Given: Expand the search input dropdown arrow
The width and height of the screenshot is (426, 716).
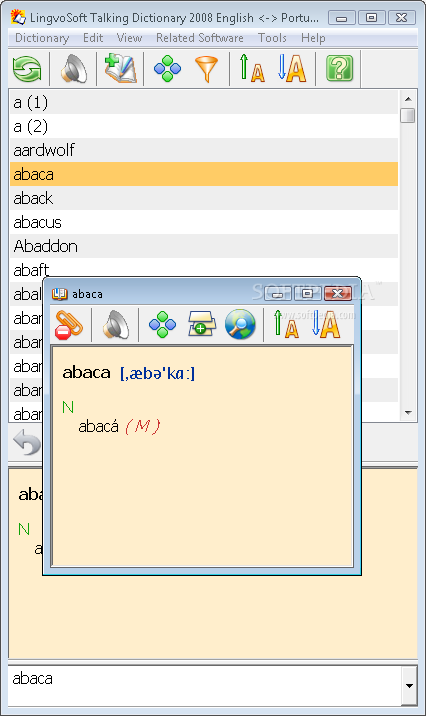Looking at the screenshot, I should [409, 685].
